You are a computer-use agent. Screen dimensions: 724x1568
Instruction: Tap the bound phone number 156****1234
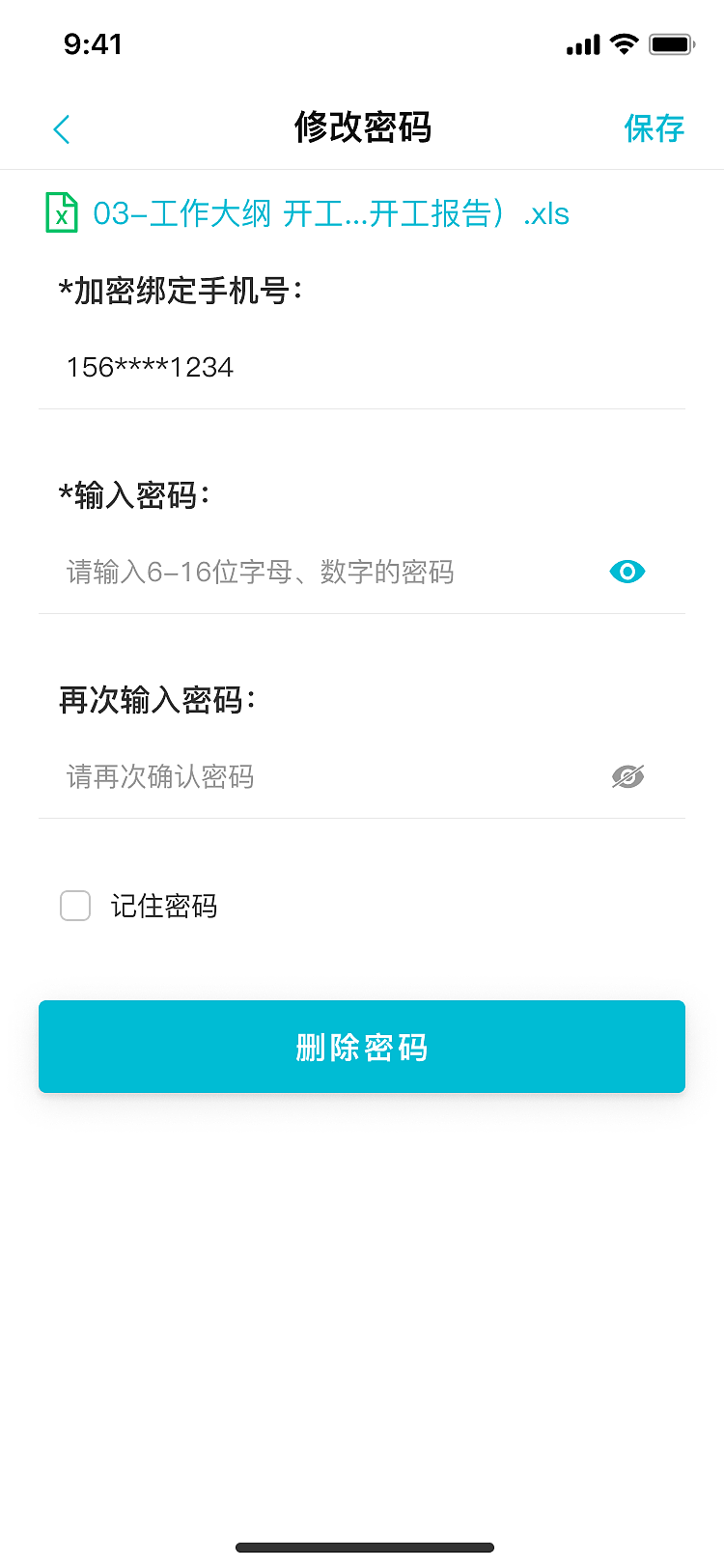click(x=151, y=367)
